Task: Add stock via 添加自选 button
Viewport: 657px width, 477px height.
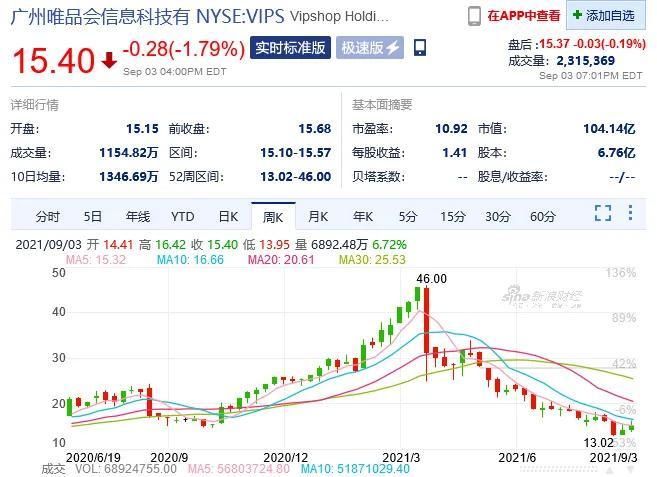Action: point(606,15)
